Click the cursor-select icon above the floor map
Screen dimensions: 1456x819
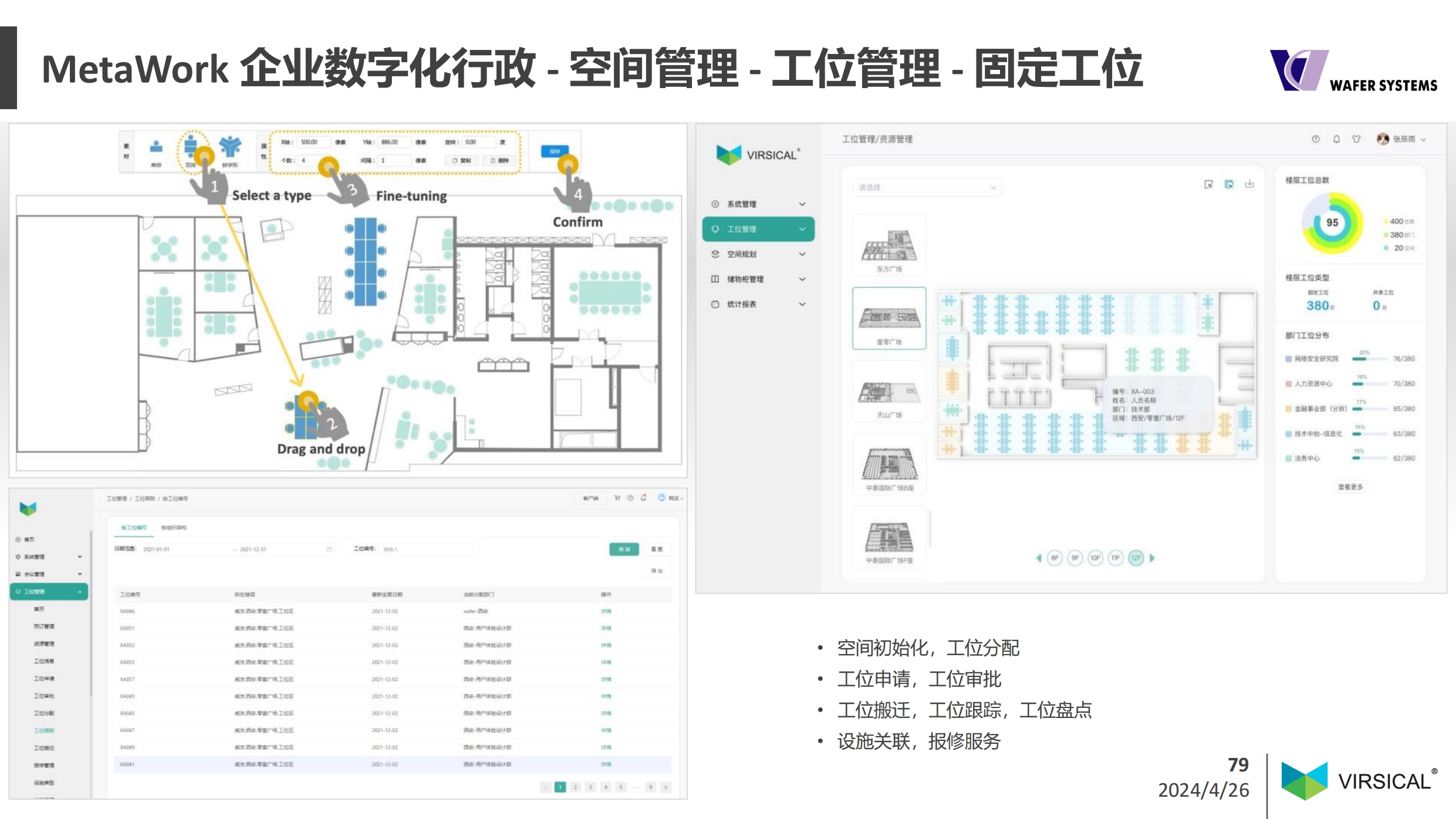pyautogui.click(x=1208, y=184)
